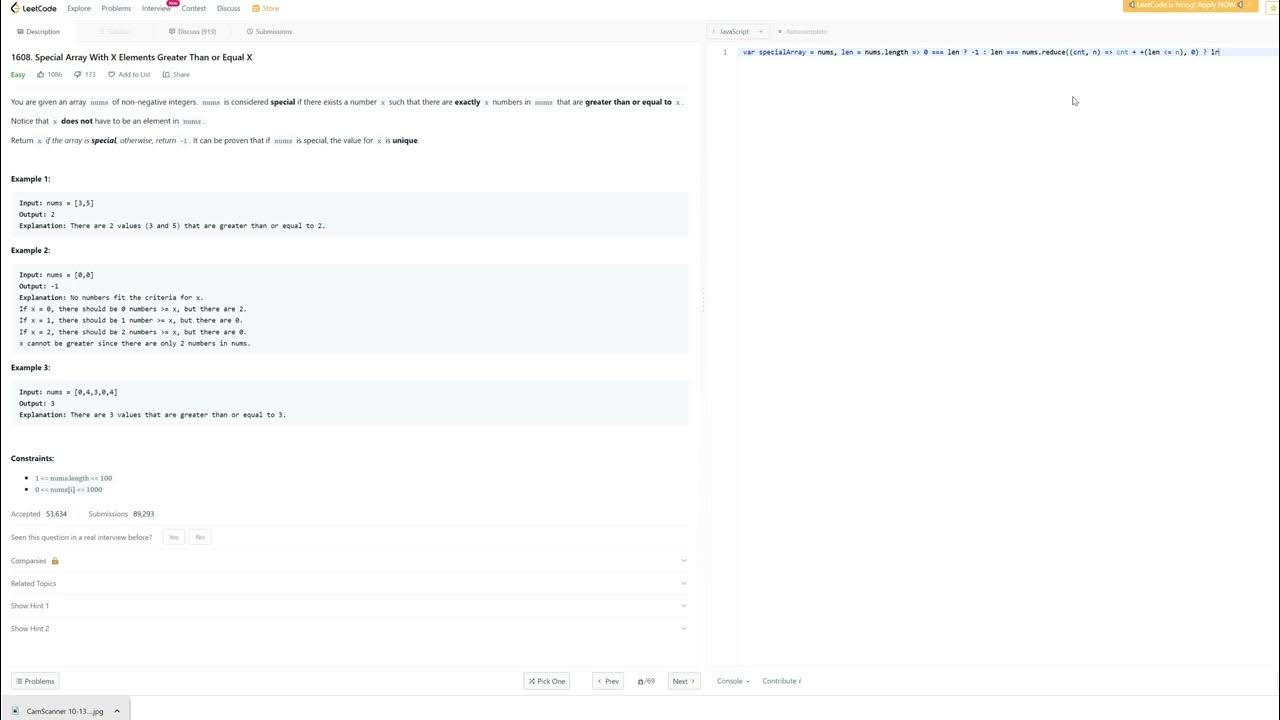Click into the code editor line

[x=980, y=52]
